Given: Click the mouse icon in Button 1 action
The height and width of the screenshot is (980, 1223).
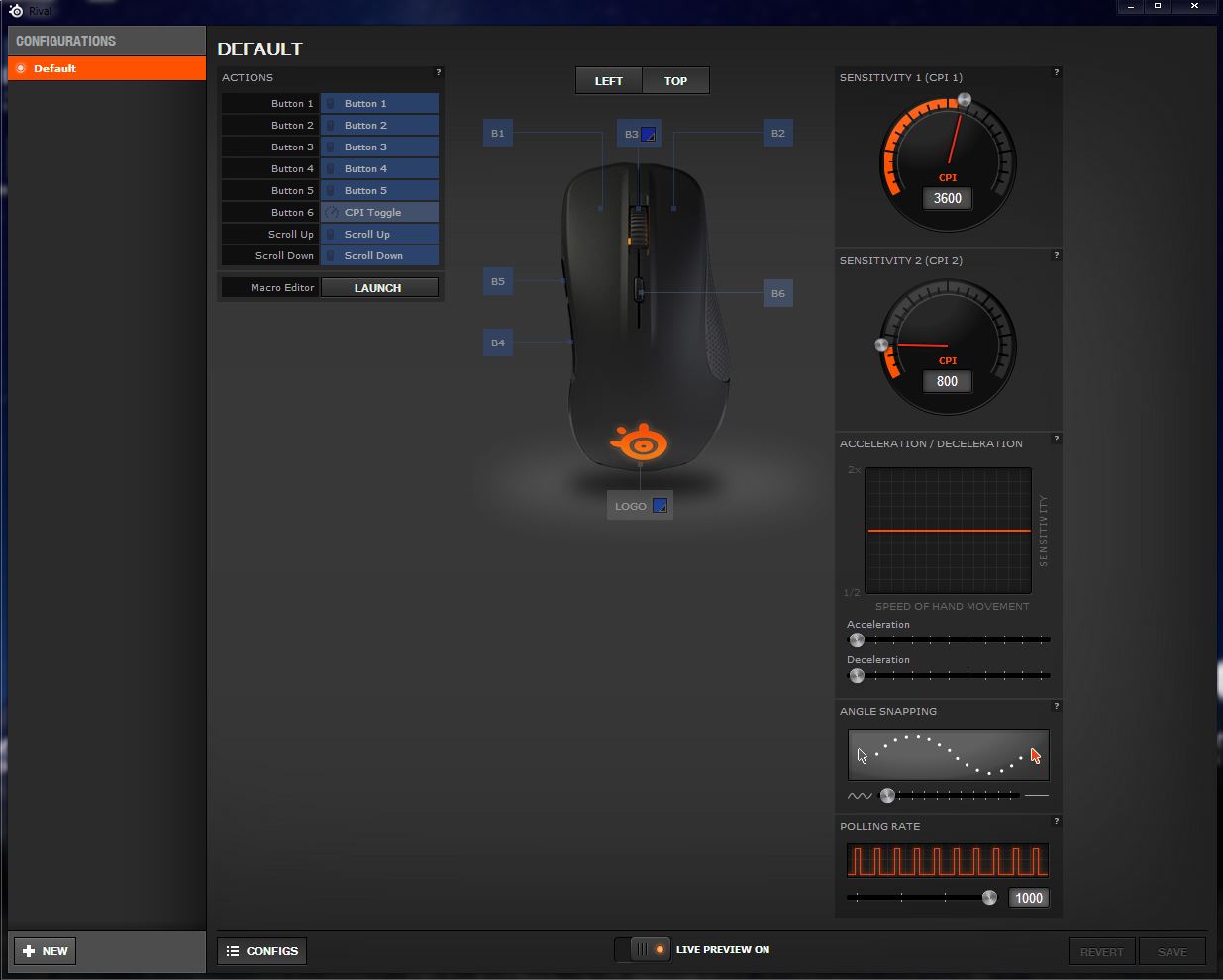Looking at the screenshot, I should [331, 103].
